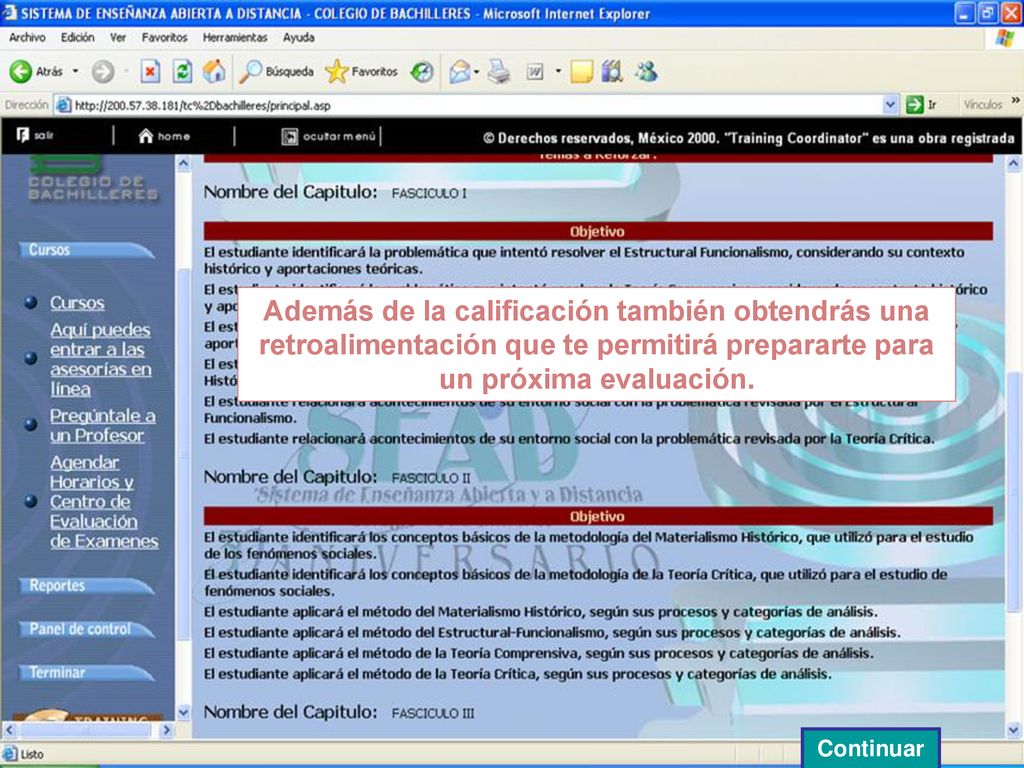This screenshot has height=768, width=1024.
Task: Click sidebar vertical scrollbar down arrow
Action: 184,712
